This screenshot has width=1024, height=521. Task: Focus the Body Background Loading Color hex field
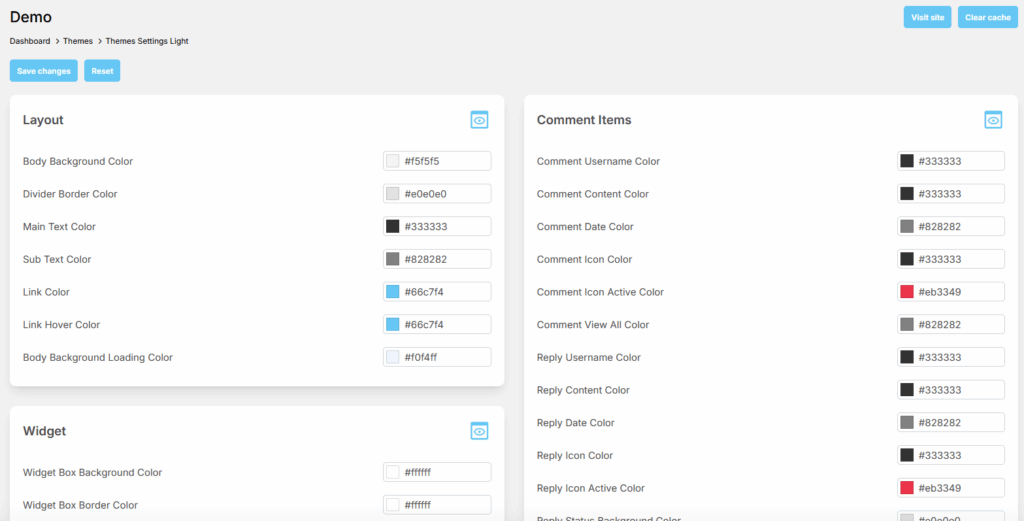tap(445, 357)
